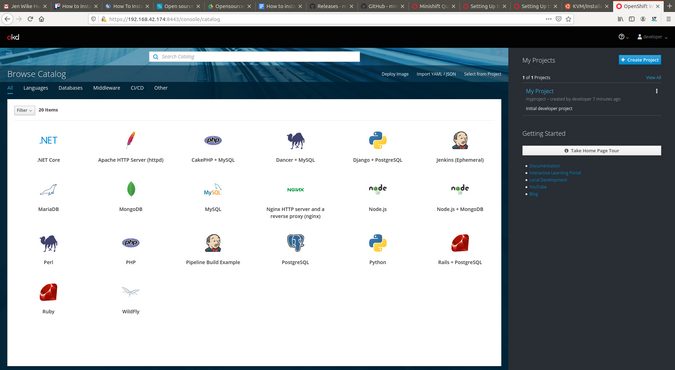Click the okd logo
Image resolution: width=675 pixels, height=370 pixels.
pos(13,37)
